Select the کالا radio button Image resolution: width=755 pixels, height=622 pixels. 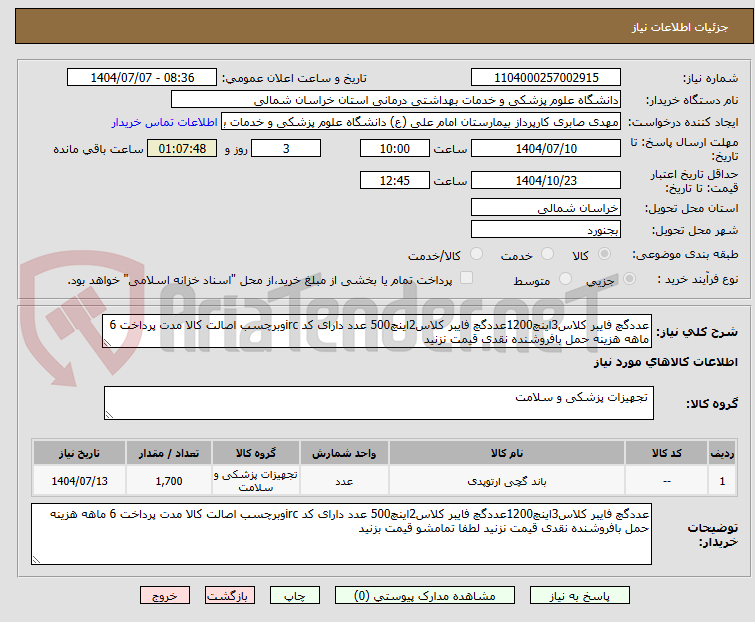[604, 254]
